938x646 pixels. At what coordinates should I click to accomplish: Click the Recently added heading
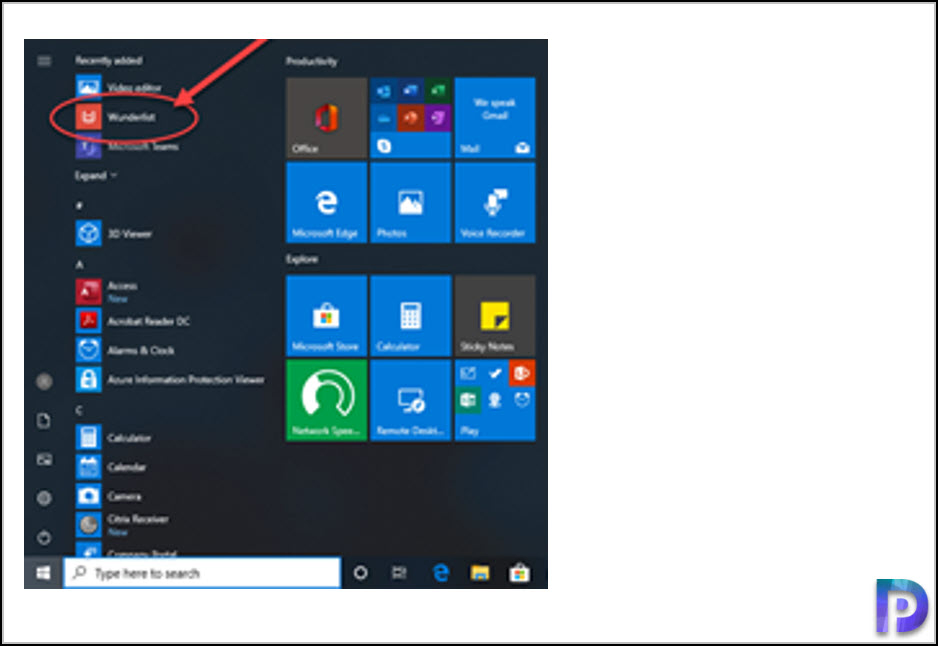point(109,60)
